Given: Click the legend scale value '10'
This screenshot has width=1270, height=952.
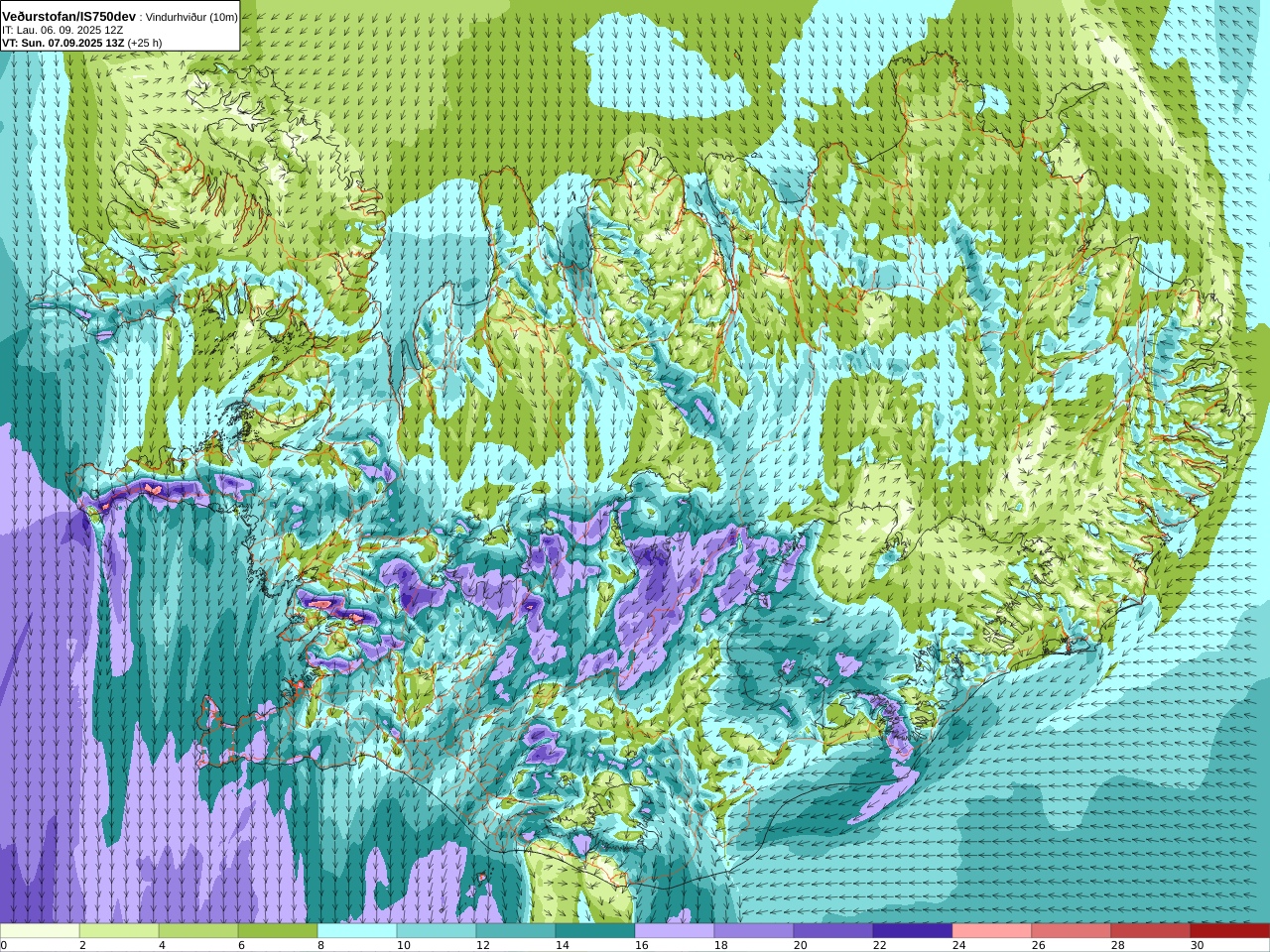Looking at the screenshot, I should pos(403,945).
